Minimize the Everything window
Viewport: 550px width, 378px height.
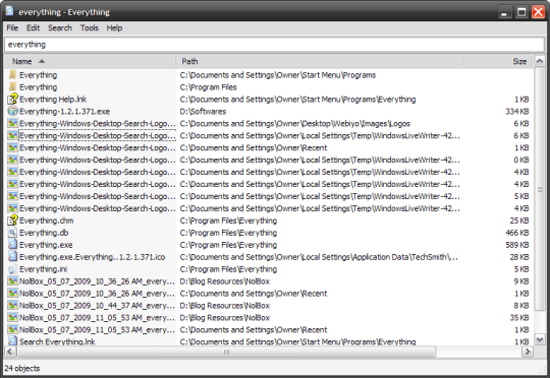pos(504,12)
